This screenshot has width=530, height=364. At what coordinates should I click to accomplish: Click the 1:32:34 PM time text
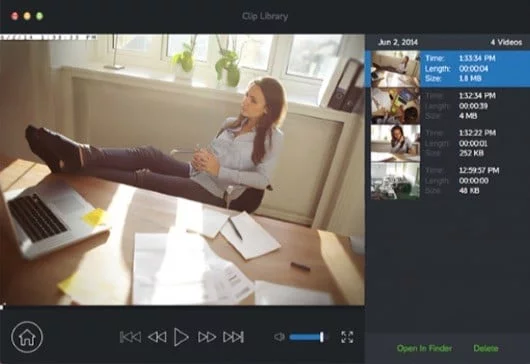click(x=477, y=96)
